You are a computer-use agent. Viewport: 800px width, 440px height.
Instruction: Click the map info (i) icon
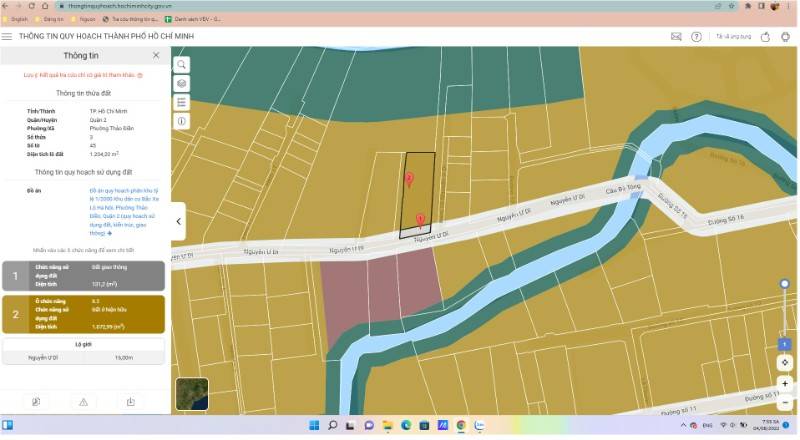(181, 121)
